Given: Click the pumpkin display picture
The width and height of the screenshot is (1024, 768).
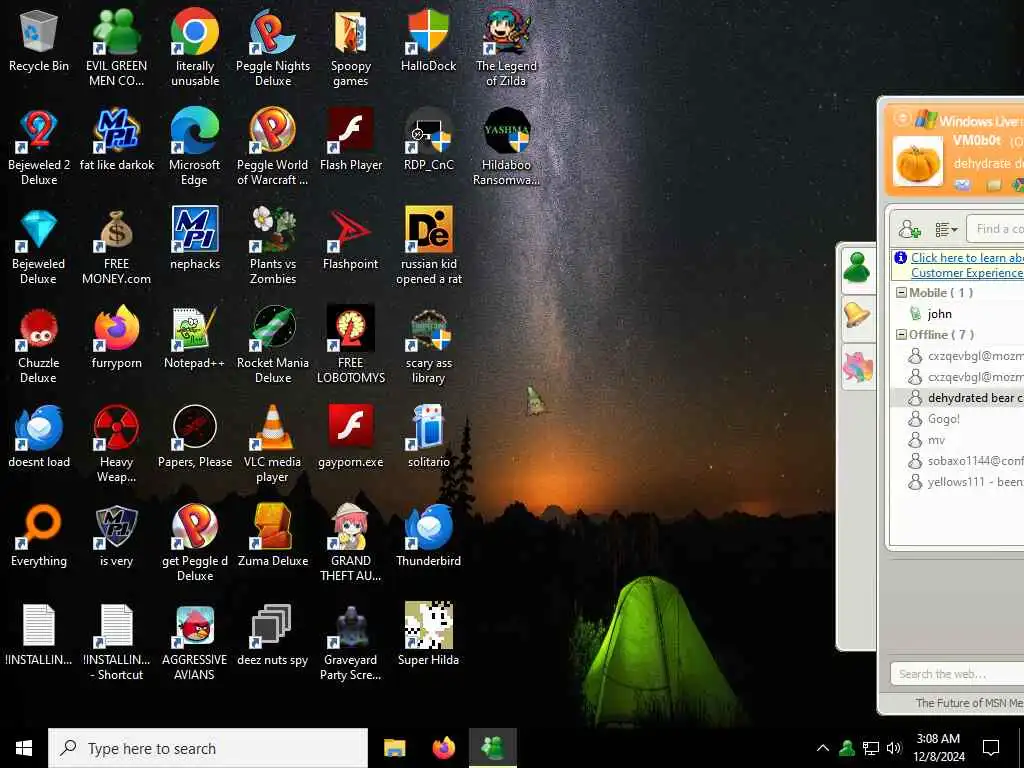Looking at the screenshot, I should pyautogui.click(x=918, y=162).
